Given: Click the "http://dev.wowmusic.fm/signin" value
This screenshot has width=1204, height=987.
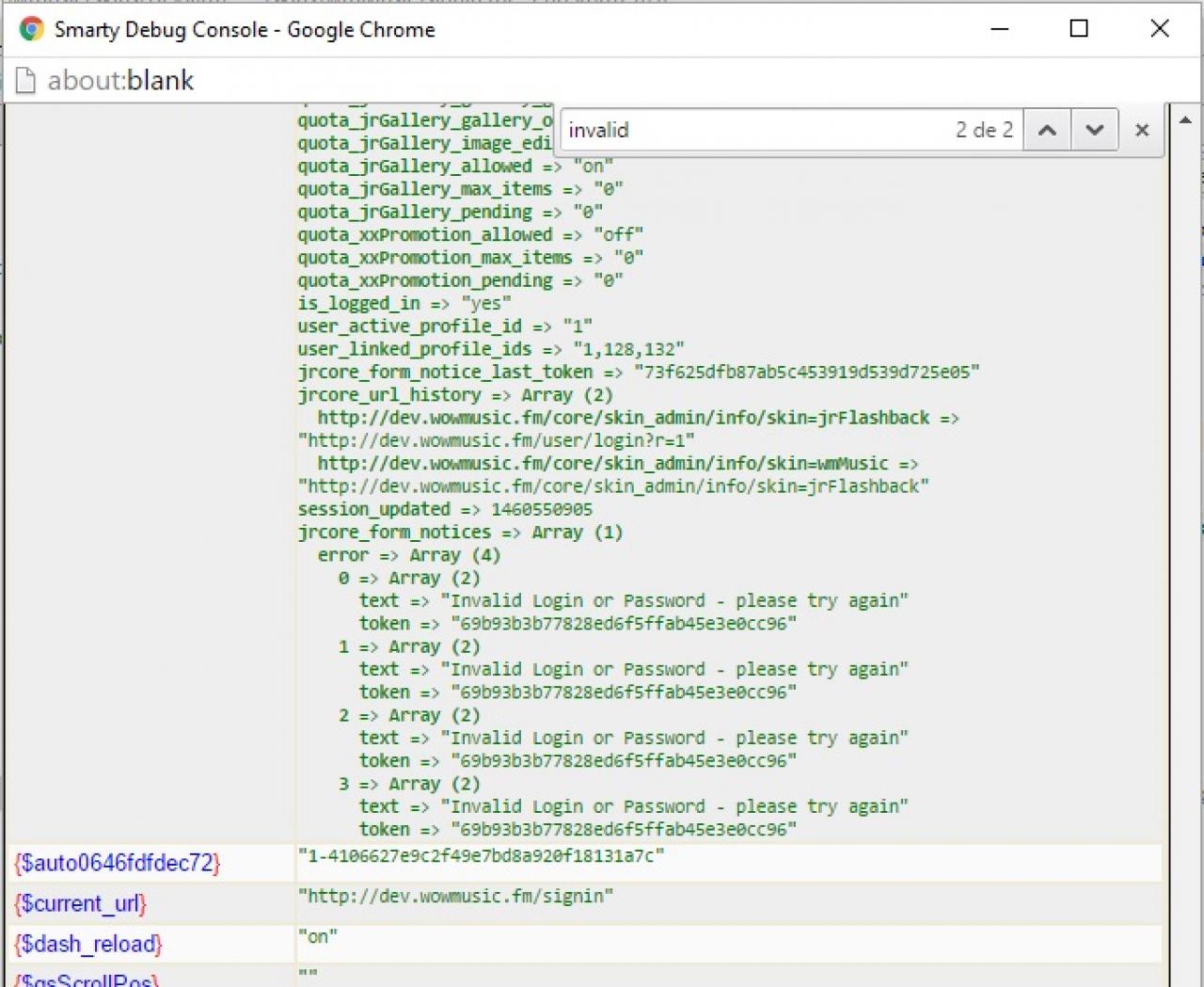Looking at the screenshot, I should [x=455, y=897].
